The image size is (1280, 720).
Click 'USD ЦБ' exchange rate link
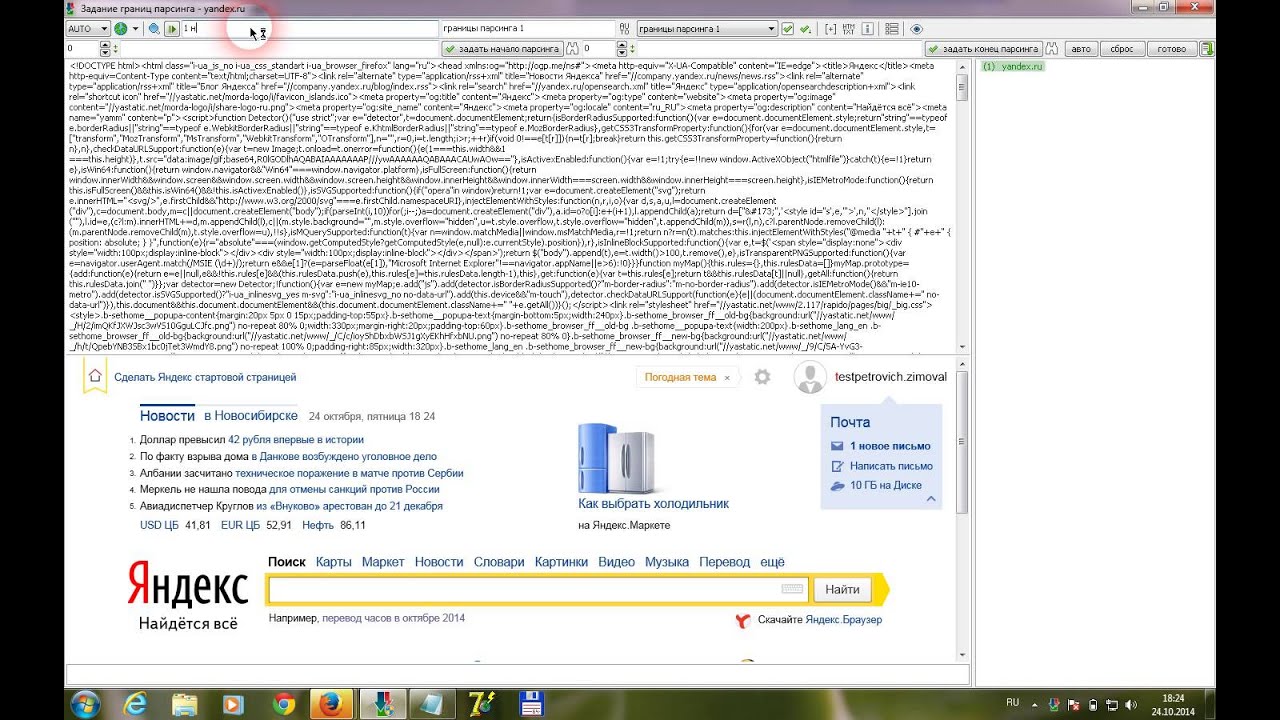coord(160,525)
